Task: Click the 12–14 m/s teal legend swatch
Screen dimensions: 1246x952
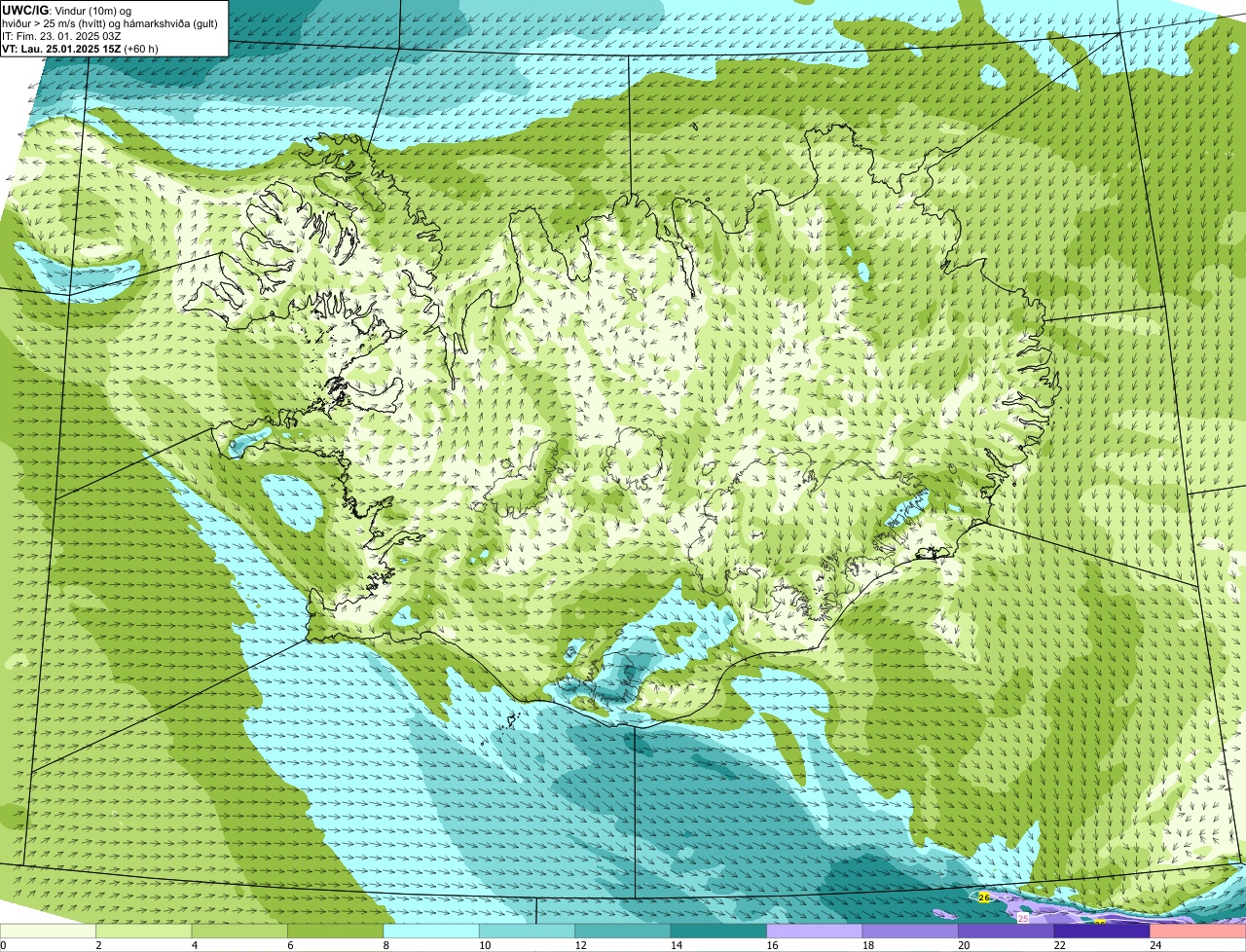Action: pos(623,931)
